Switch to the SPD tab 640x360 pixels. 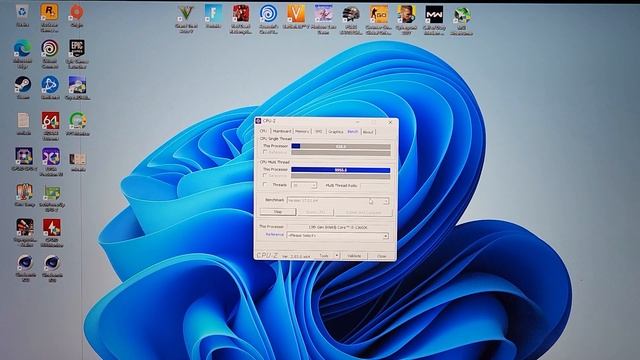319,131
